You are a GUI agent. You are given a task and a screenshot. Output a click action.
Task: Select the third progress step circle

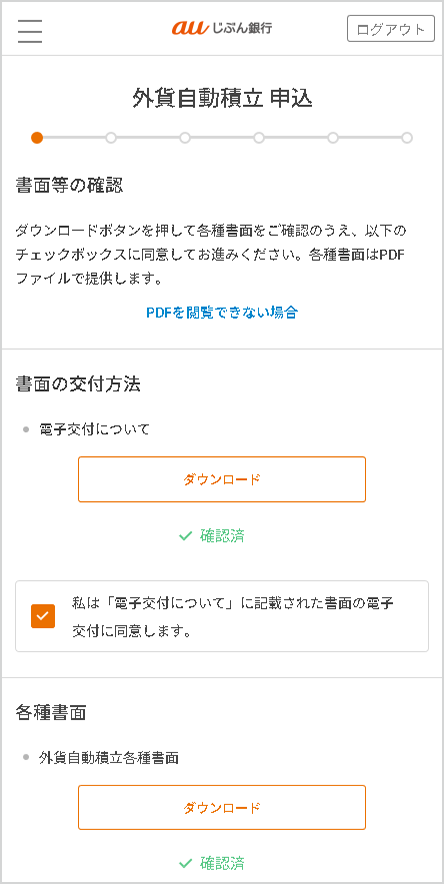(x=185, y=138)
